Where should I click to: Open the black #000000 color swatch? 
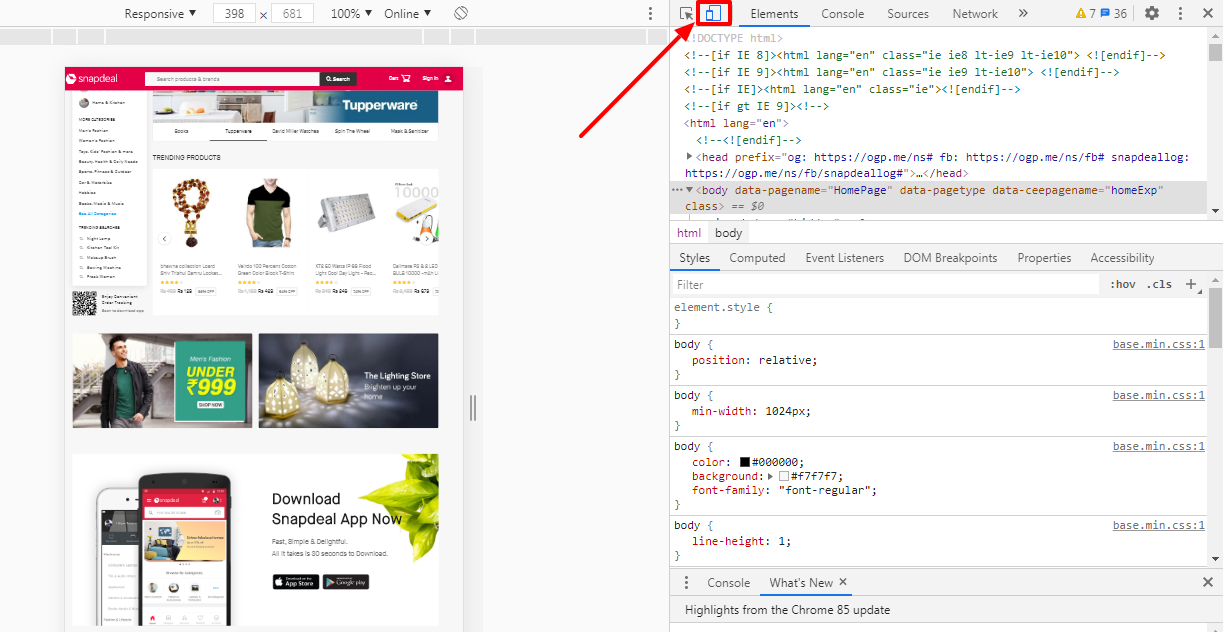pyautogui.click(x=745, y=462)
